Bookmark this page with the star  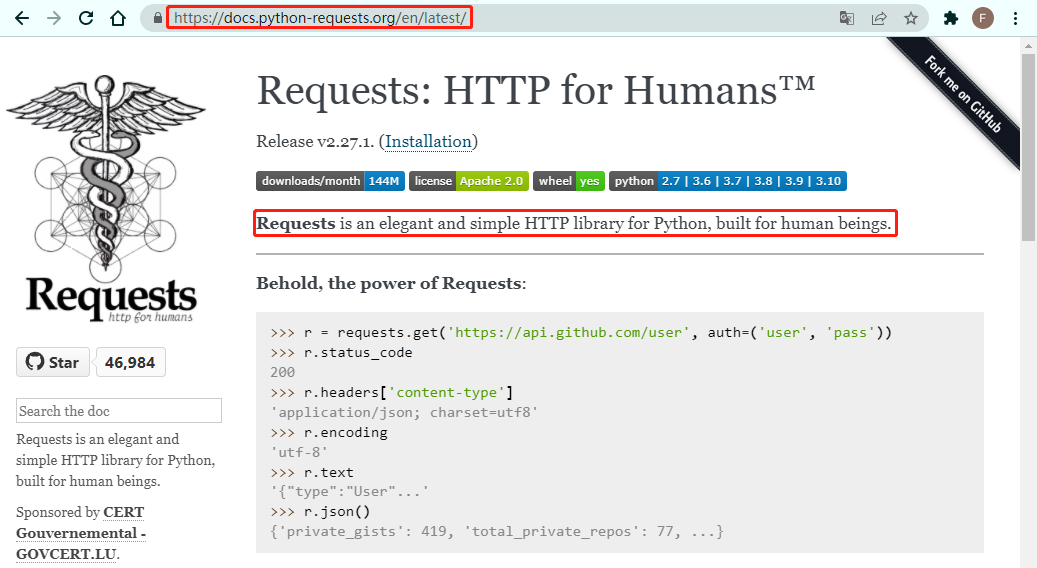coord(911,18)
